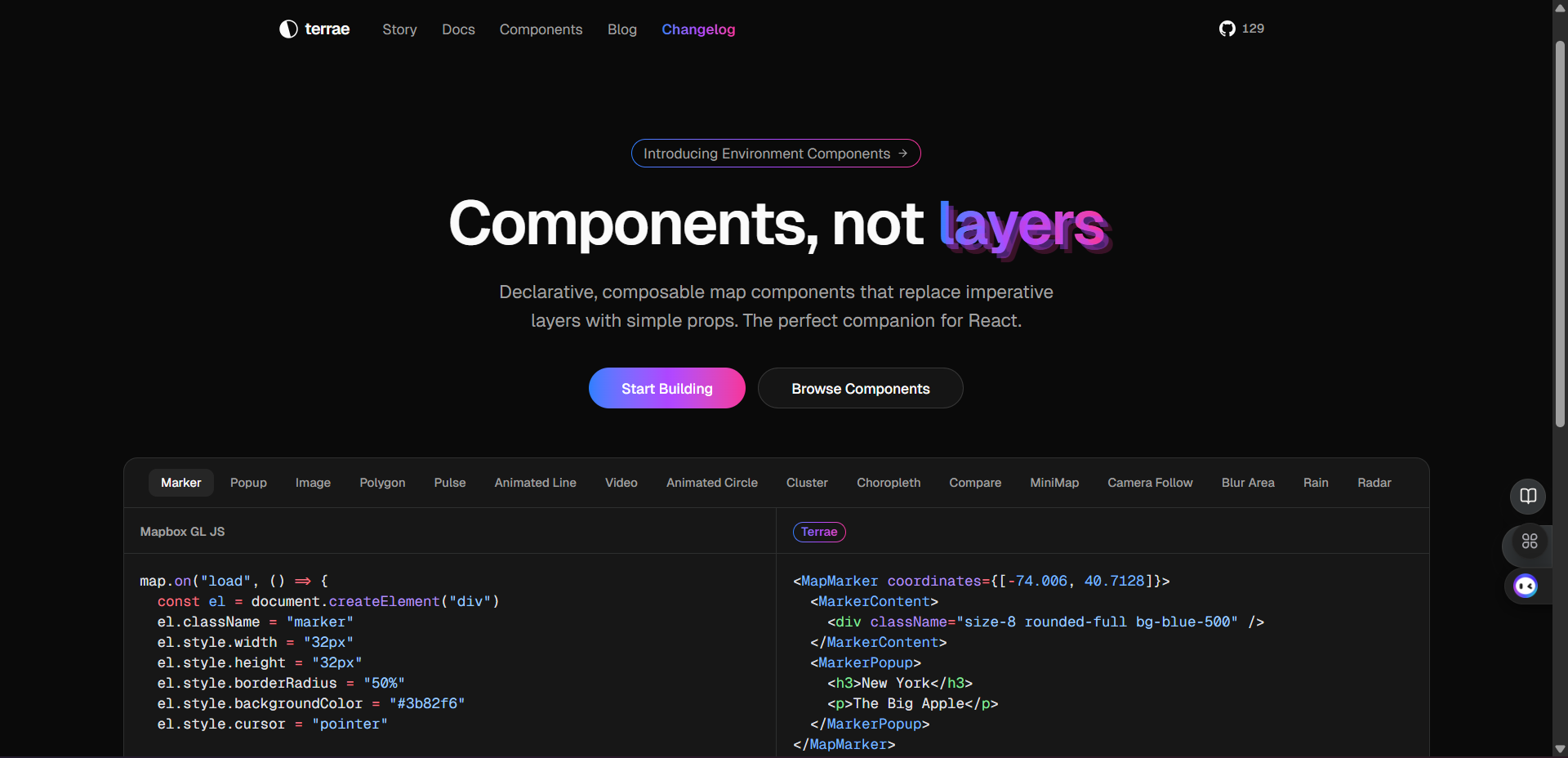Show the Camera Follow example
This screenshot has height=758, width=1568.
(x=1150, y=483)
